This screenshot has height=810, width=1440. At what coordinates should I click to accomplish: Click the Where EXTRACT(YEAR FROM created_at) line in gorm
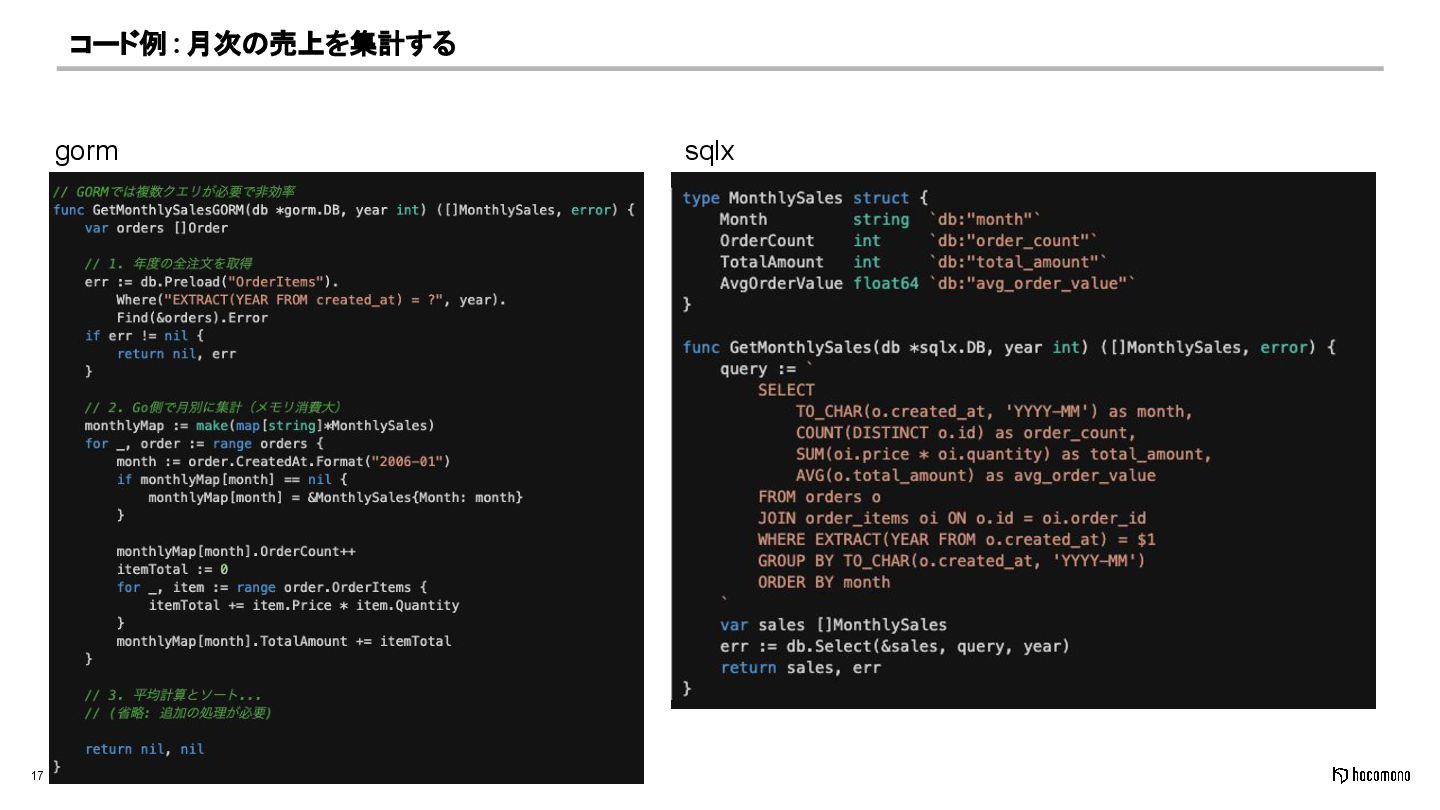click(x=311, y=300)
